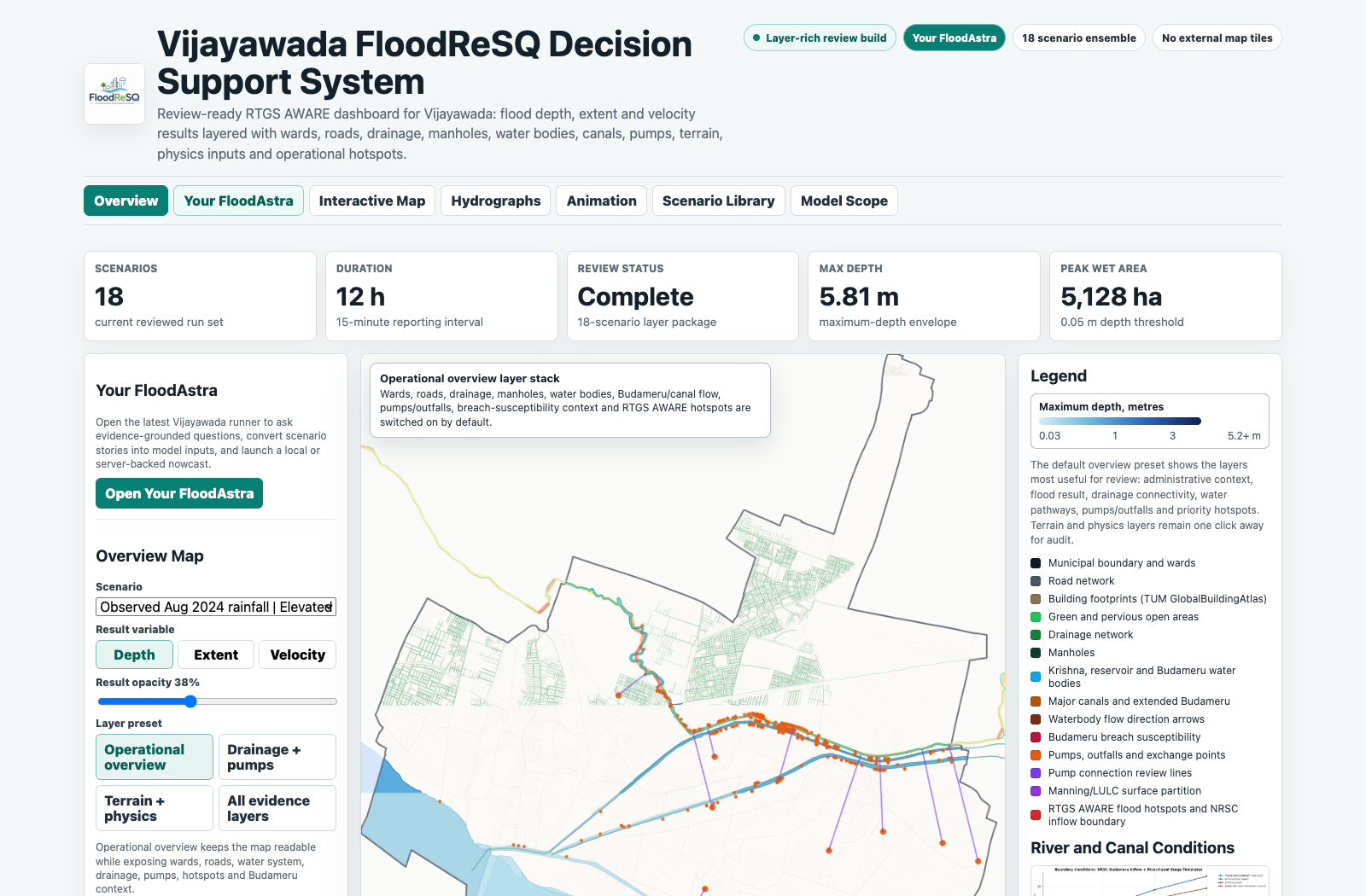1366x896 pixels.
Task: Click the RTGS AWARE flood hotspots swatch
Action: pos(1036,815)
